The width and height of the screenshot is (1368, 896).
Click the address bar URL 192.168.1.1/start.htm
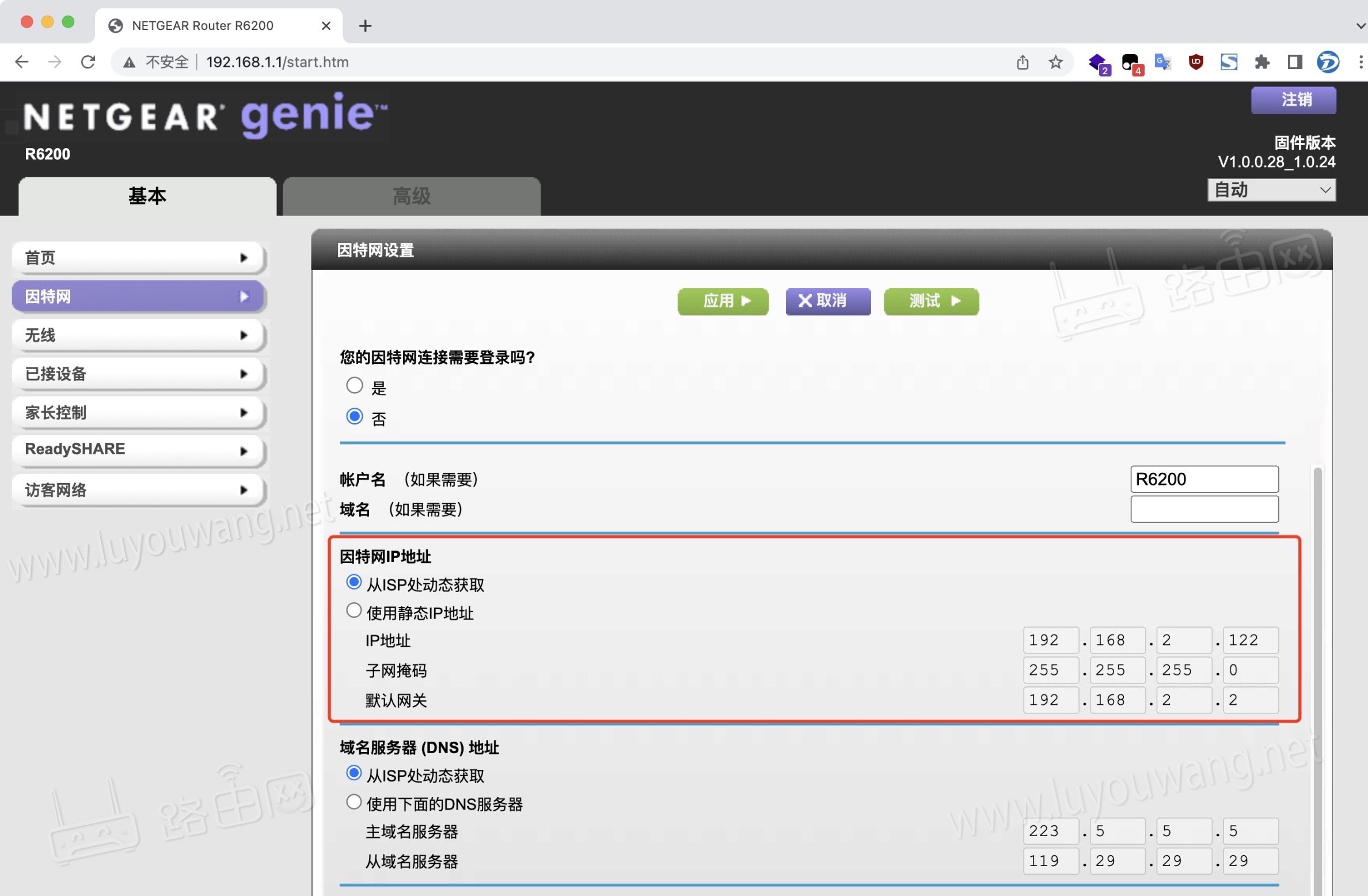[x=278, y=62]
